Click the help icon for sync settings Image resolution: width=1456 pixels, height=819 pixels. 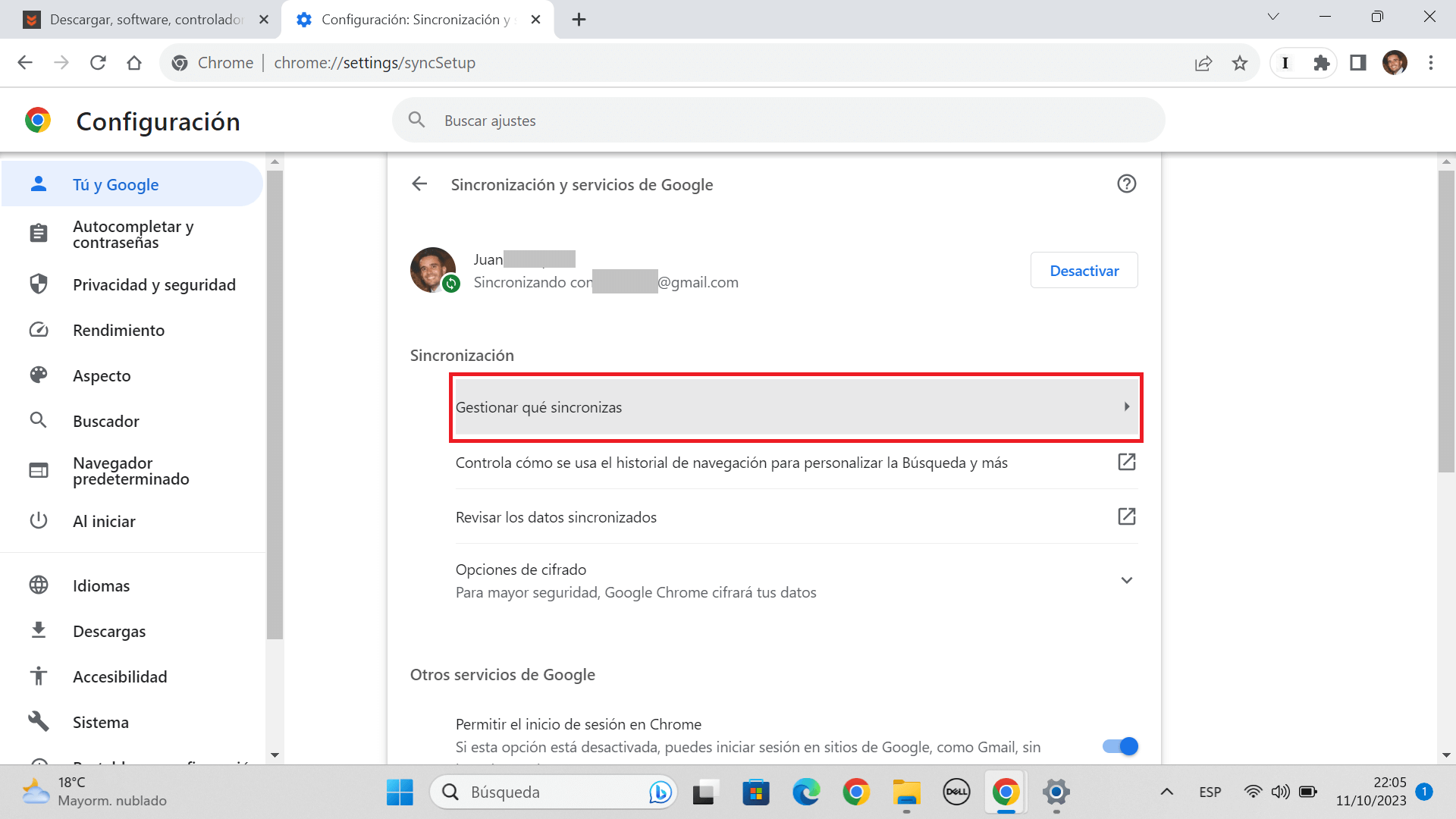tap(1127, 184)
